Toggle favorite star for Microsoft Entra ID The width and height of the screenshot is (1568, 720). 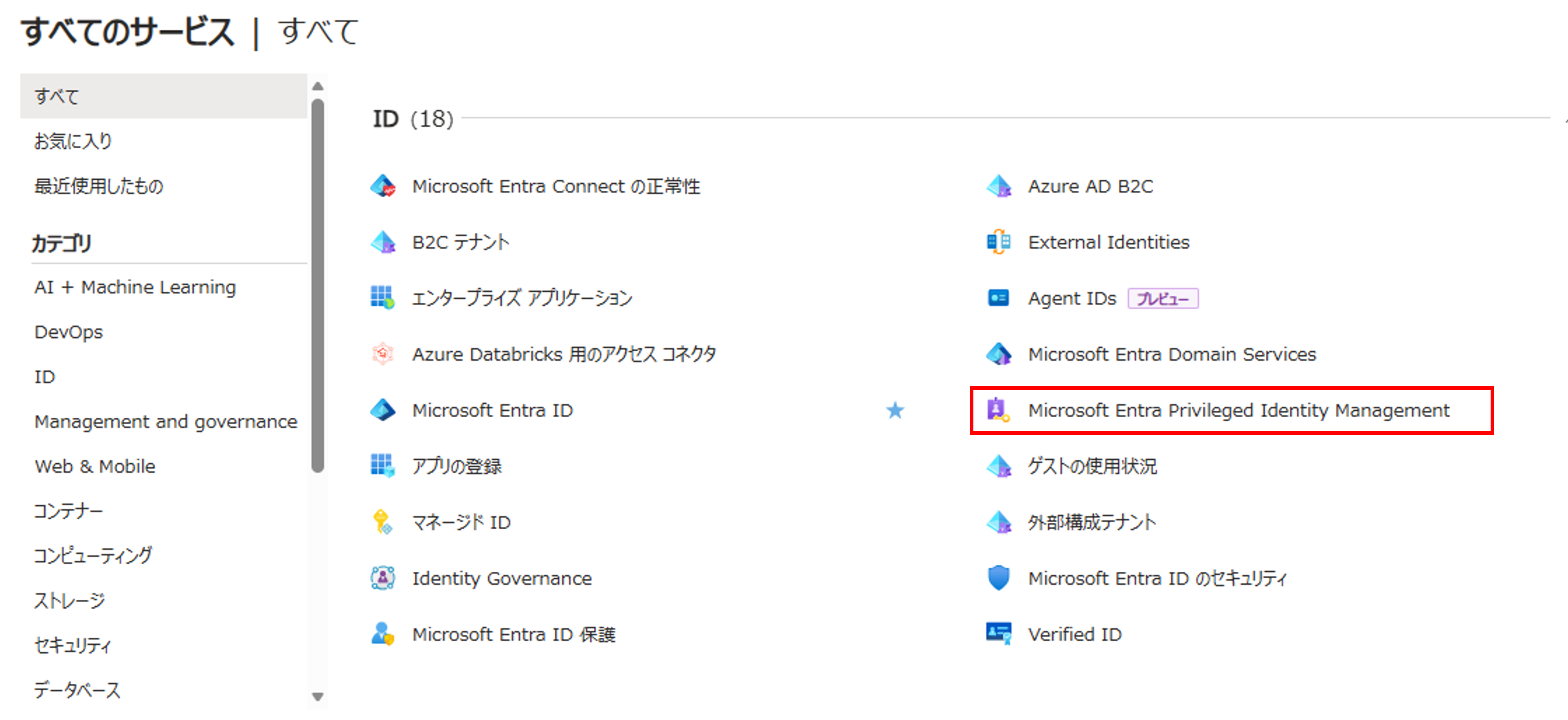(x=895, y=410)
